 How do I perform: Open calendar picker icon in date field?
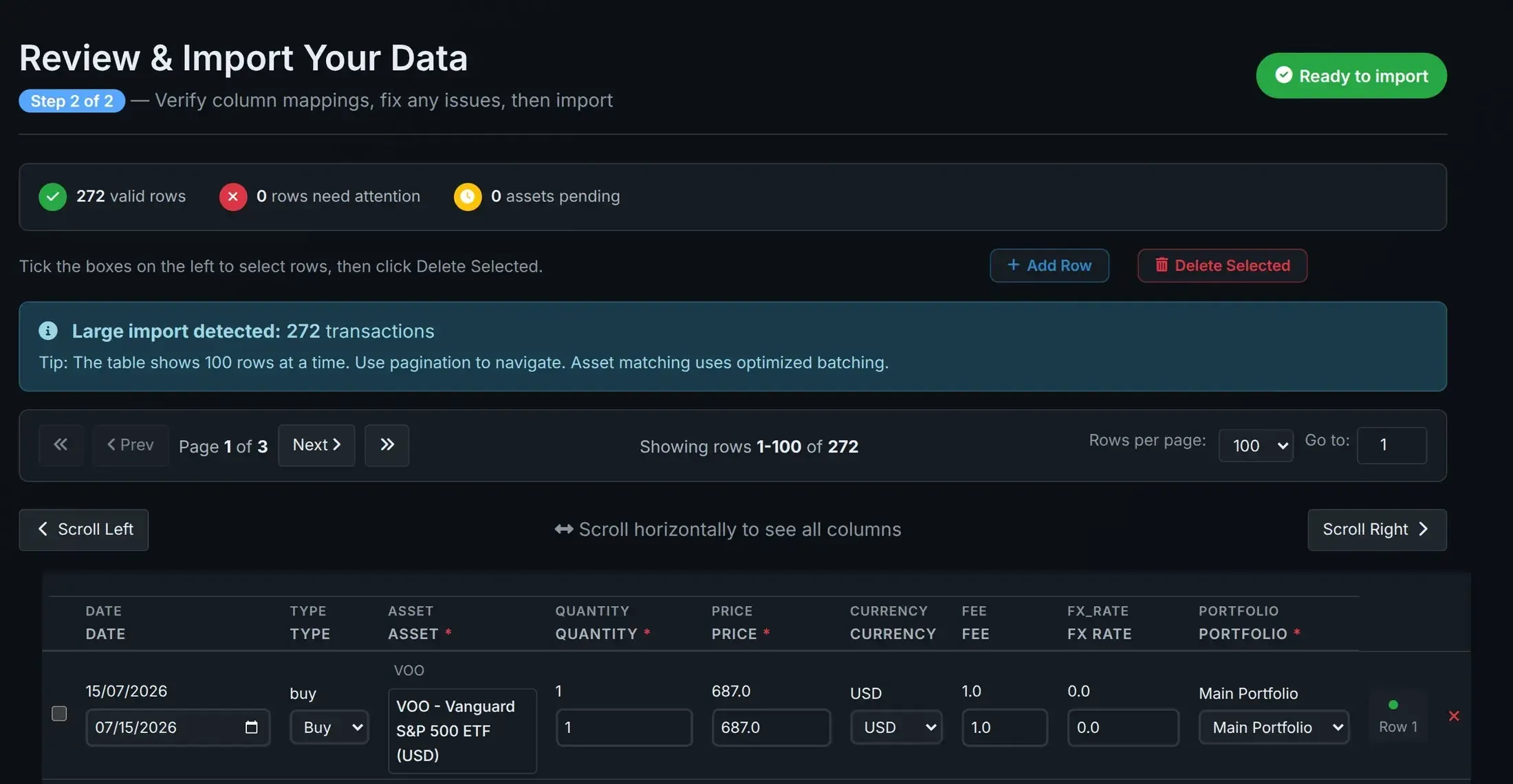coord(251,727)
